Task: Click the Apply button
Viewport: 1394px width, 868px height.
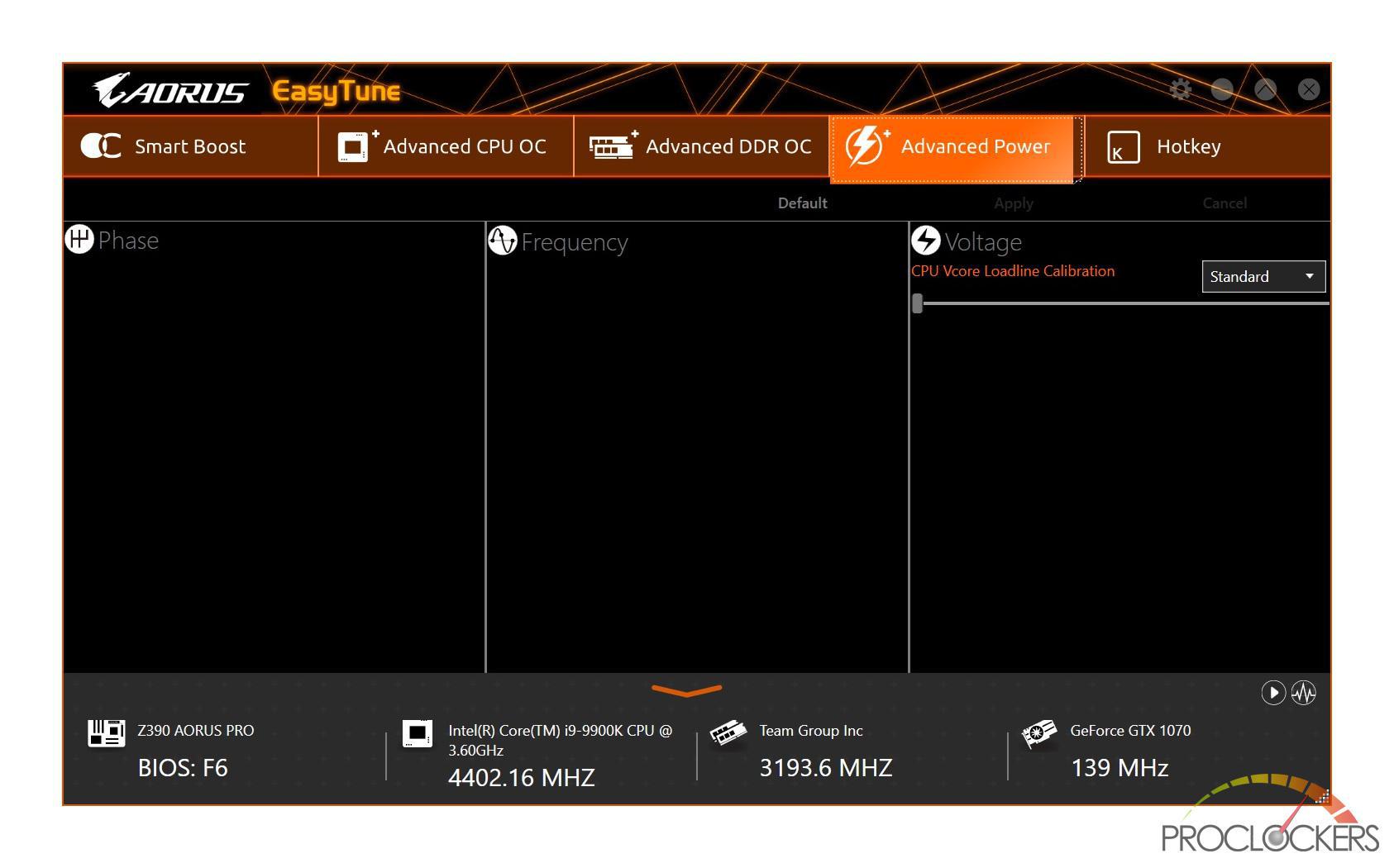Action: point(1014,203)
